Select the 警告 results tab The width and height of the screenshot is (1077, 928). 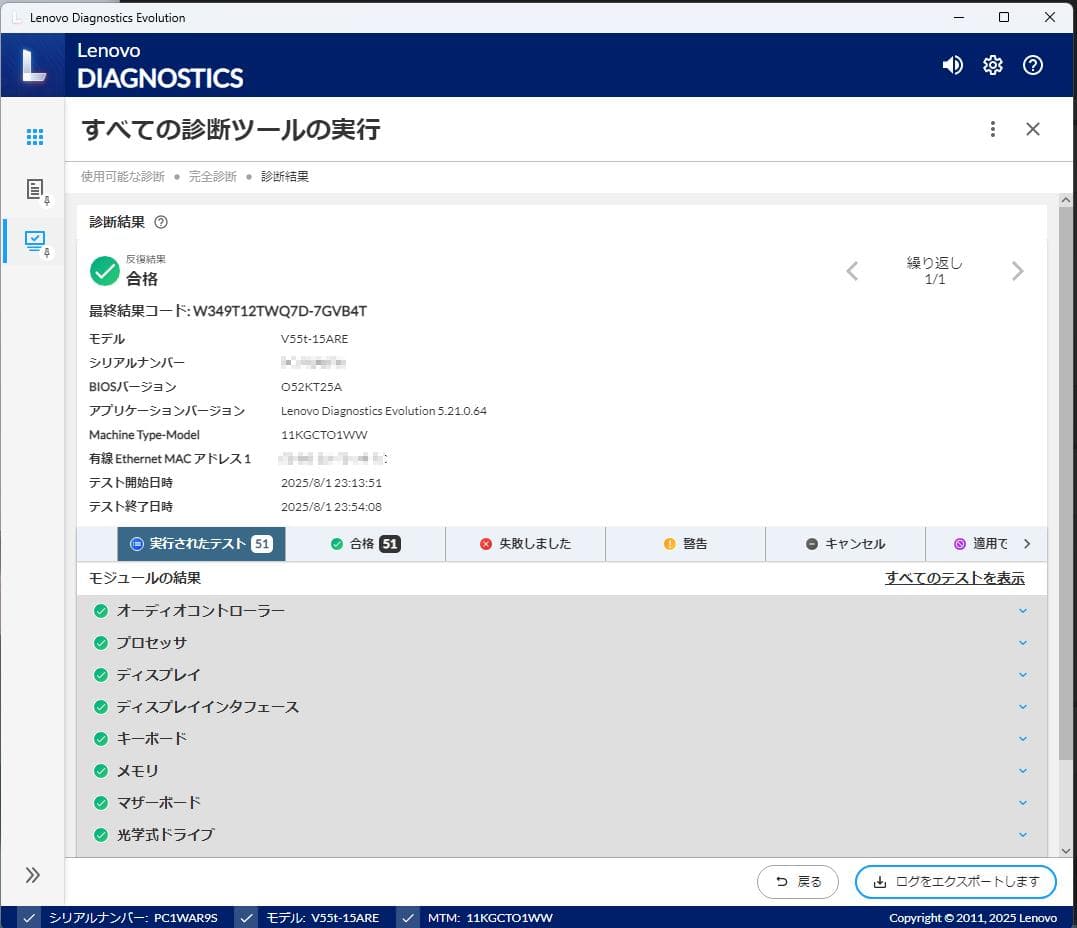pyautogui.click(x=685, y=543)
